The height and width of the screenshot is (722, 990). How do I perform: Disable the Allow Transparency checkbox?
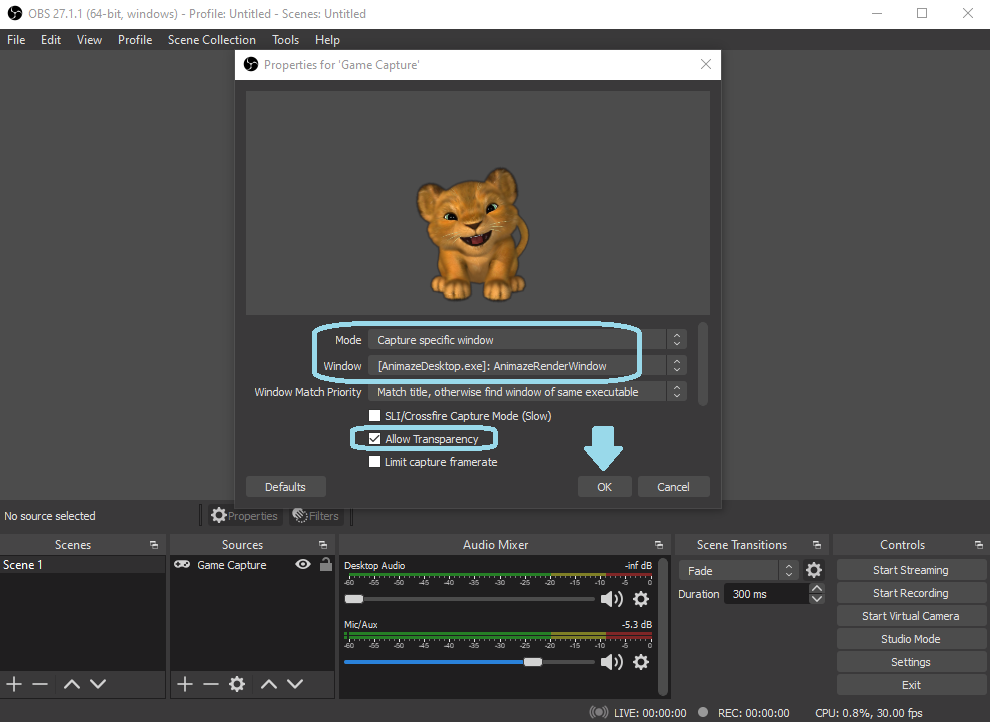375,438
